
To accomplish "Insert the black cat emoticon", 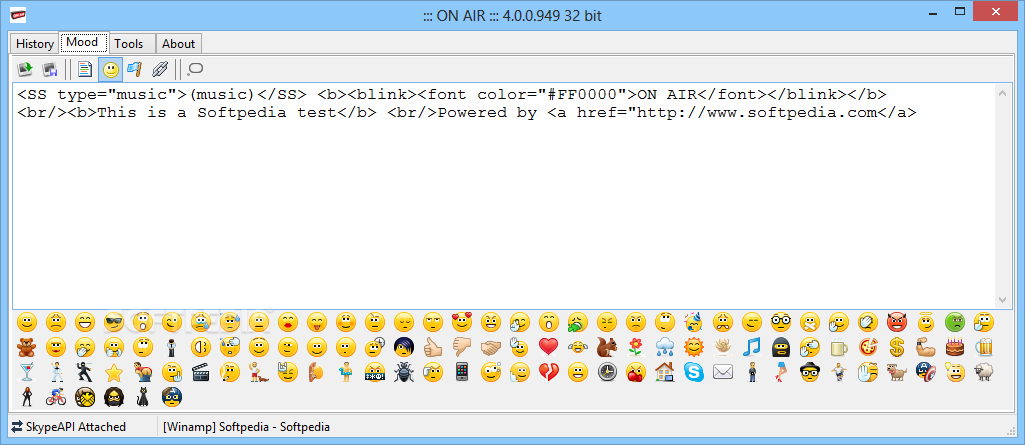I will pyautogui.click(x=143, y=395).
